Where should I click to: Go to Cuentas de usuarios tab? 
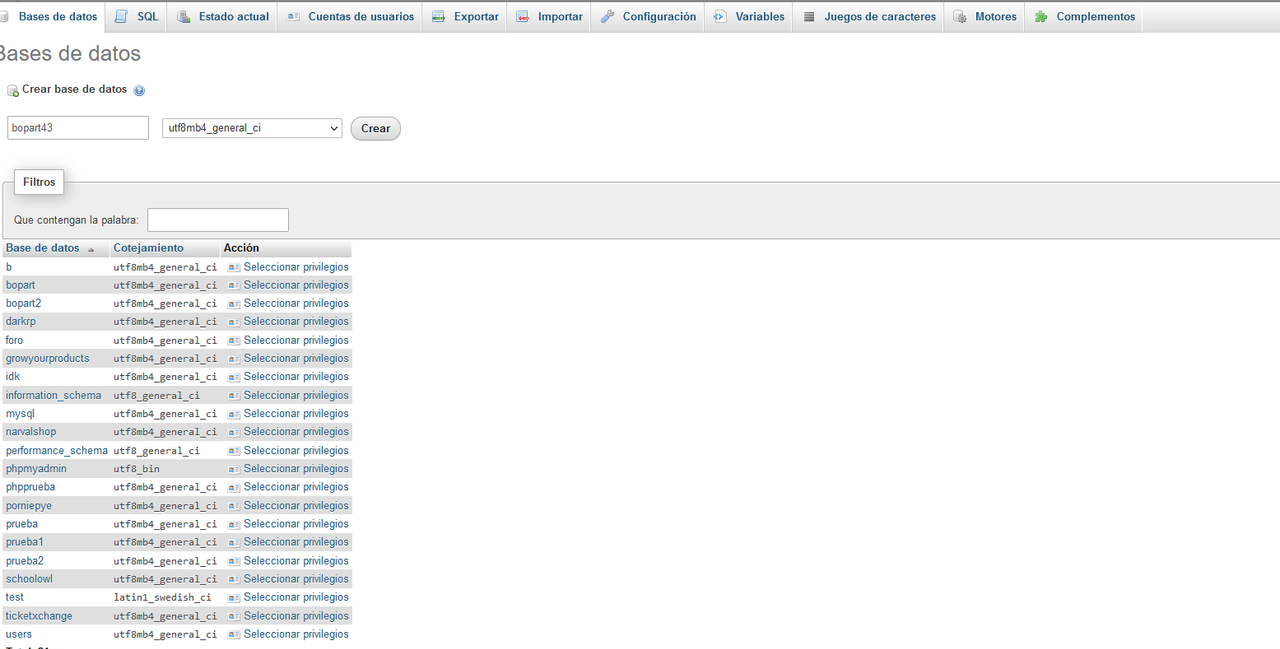point(350,16)
